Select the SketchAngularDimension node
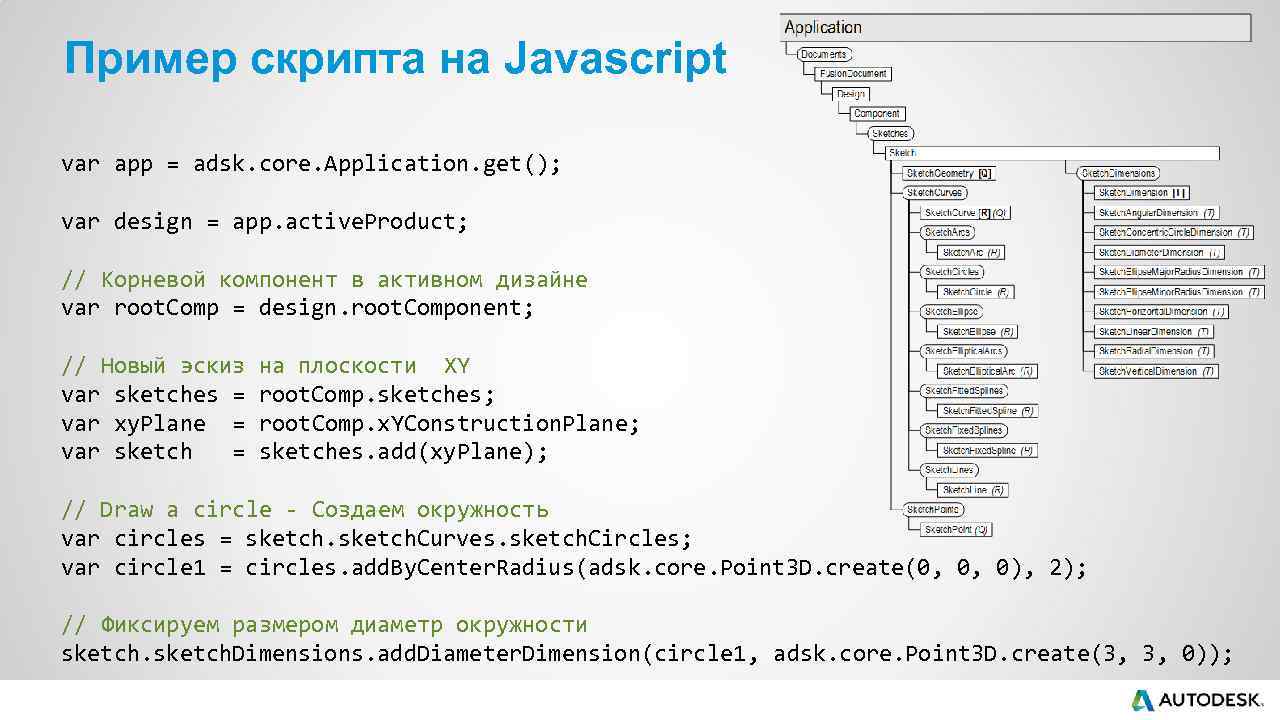The width and height of the screenshot is (1280, 720). click(1159, 213)
